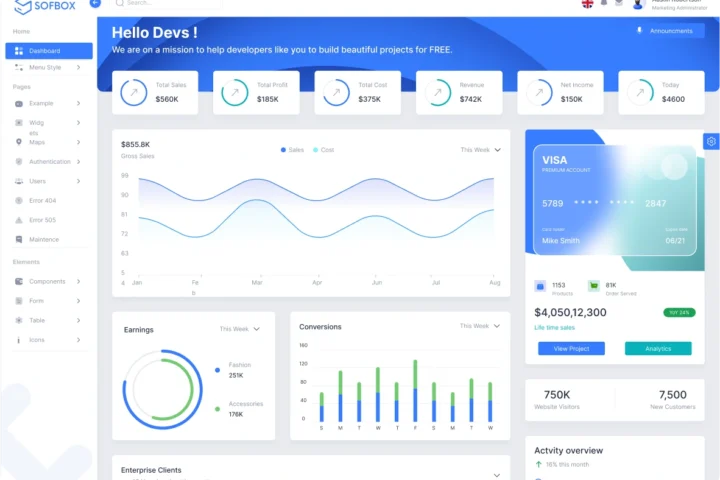Click the Products blue icon
This screenshot has width=720, height=480.
coord(540,286)
